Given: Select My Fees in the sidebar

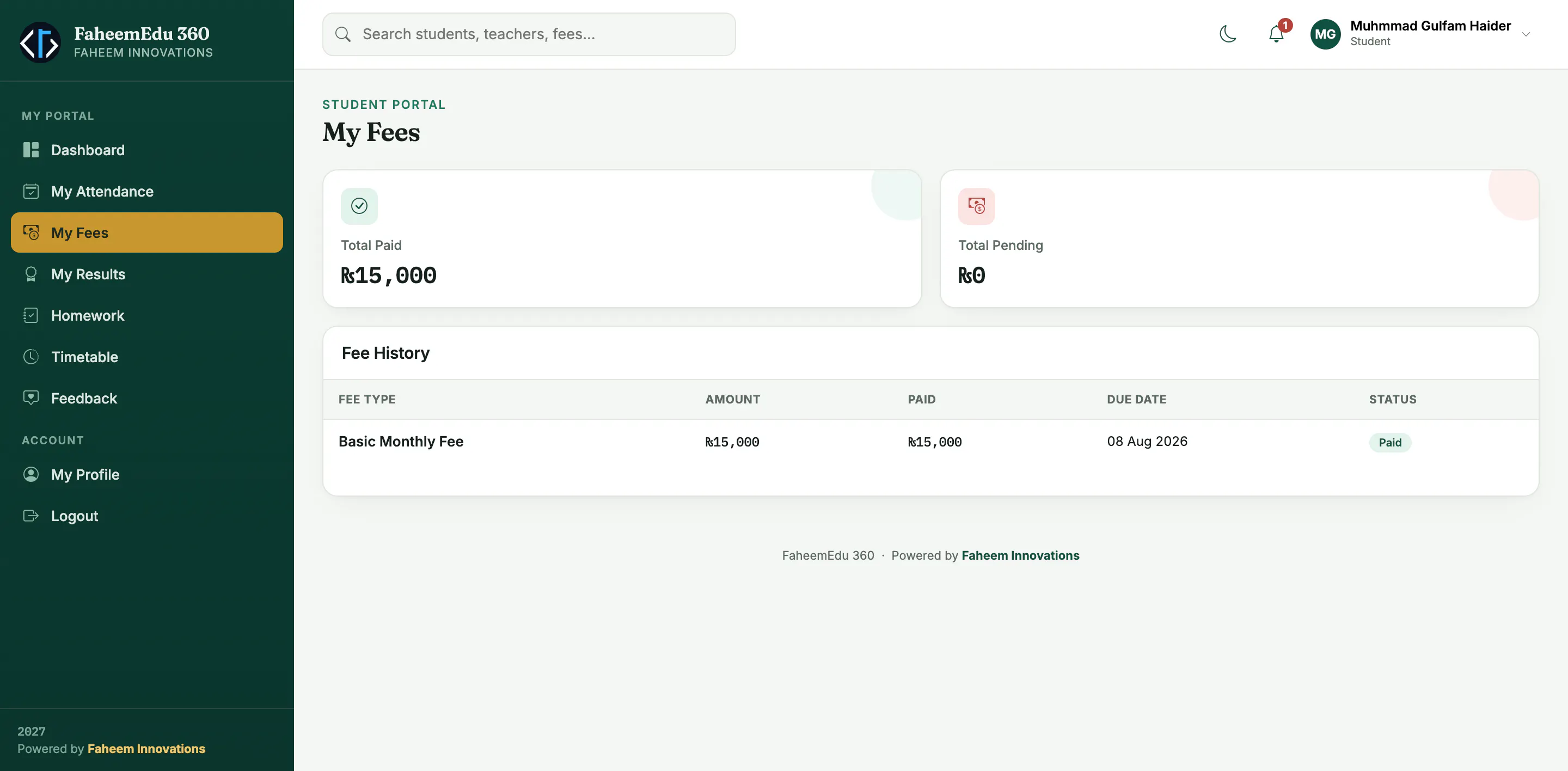Looking at the screenshot, I should coord(146,232).
